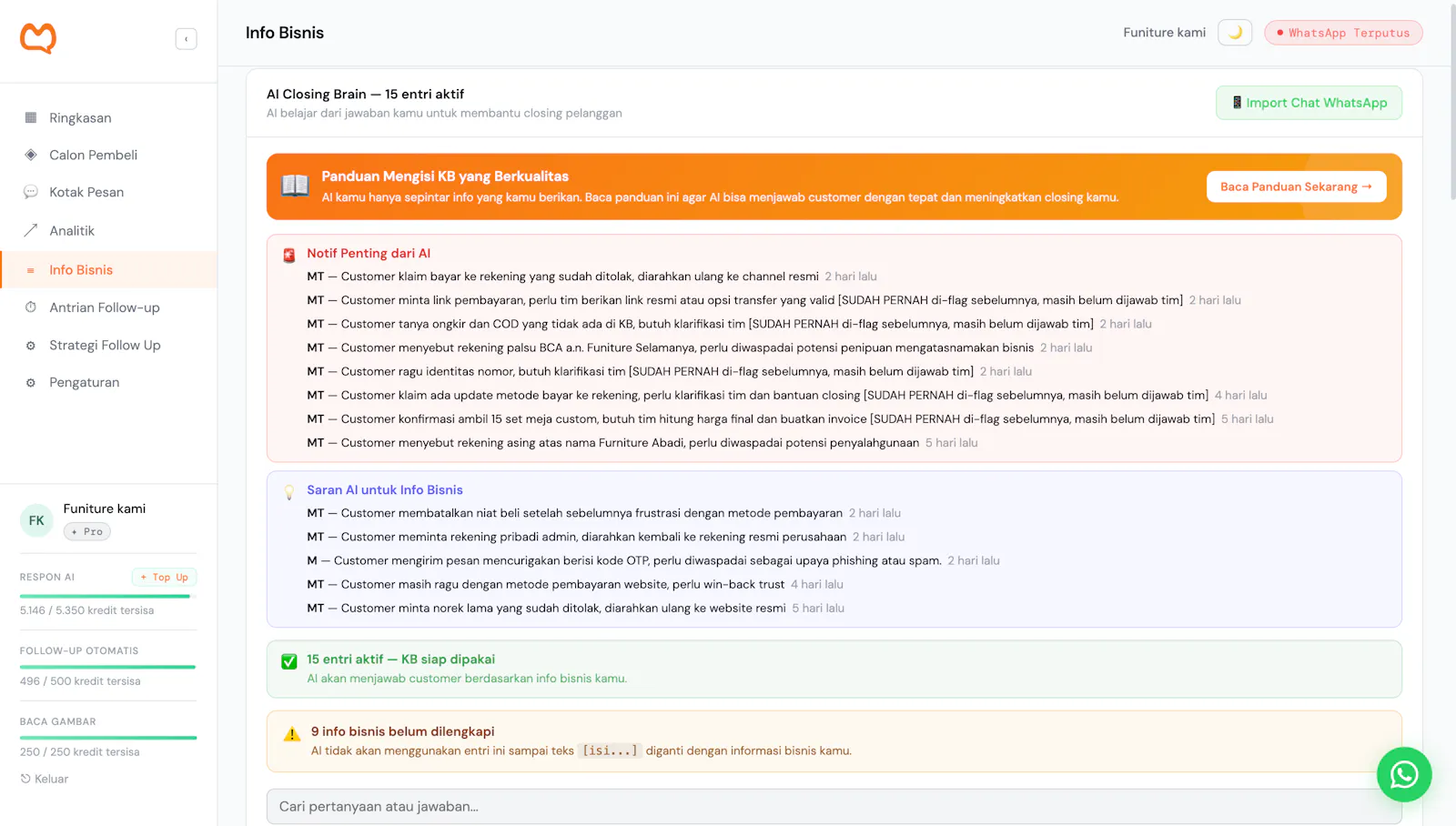The height and width of the screenshot is (826, 1456).
Task: Click the red alarm Notif Penting icon
Action: click(289, 256)
